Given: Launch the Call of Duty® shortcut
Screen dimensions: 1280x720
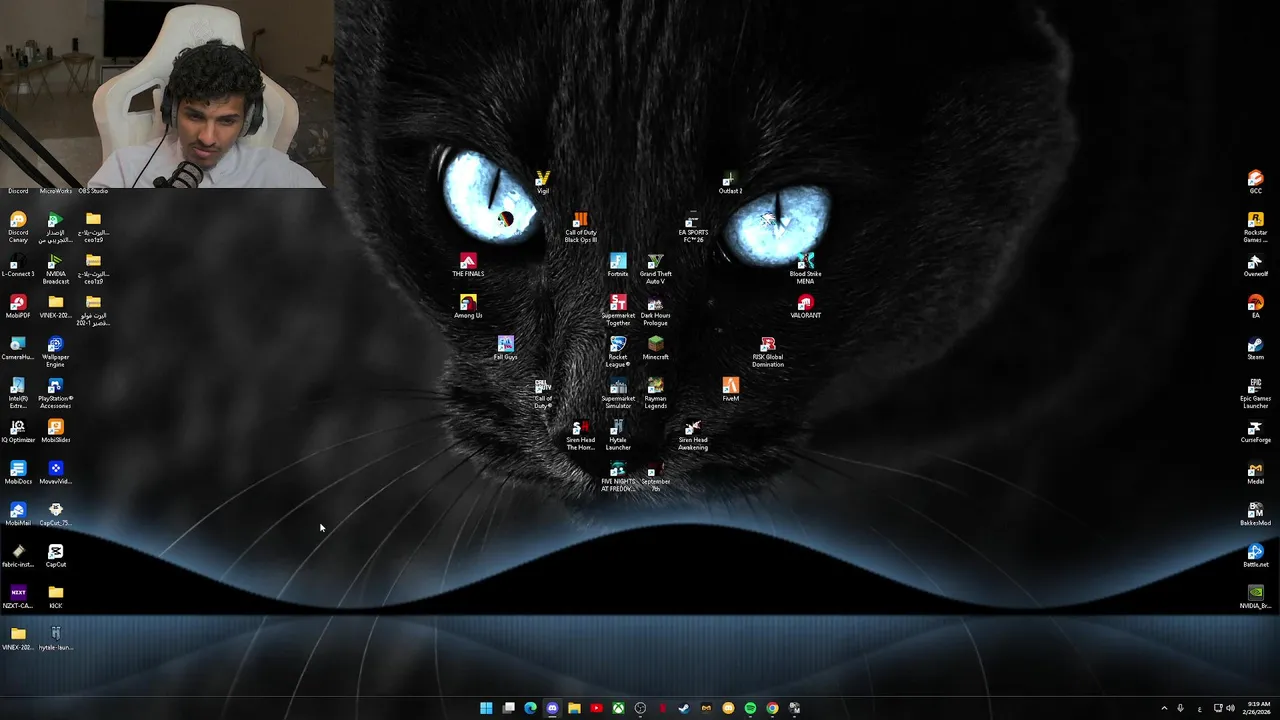Looking at the screenshot, I should click(543, 394).
